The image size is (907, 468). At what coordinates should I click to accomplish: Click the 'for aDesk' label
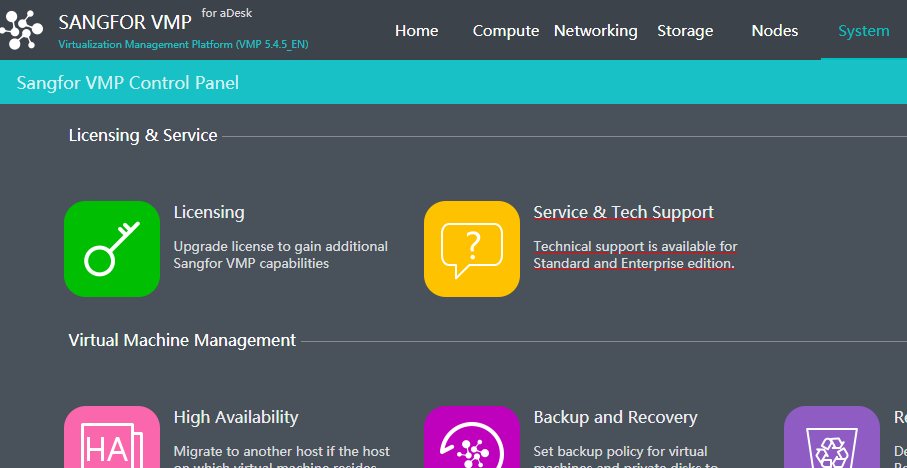227,13
